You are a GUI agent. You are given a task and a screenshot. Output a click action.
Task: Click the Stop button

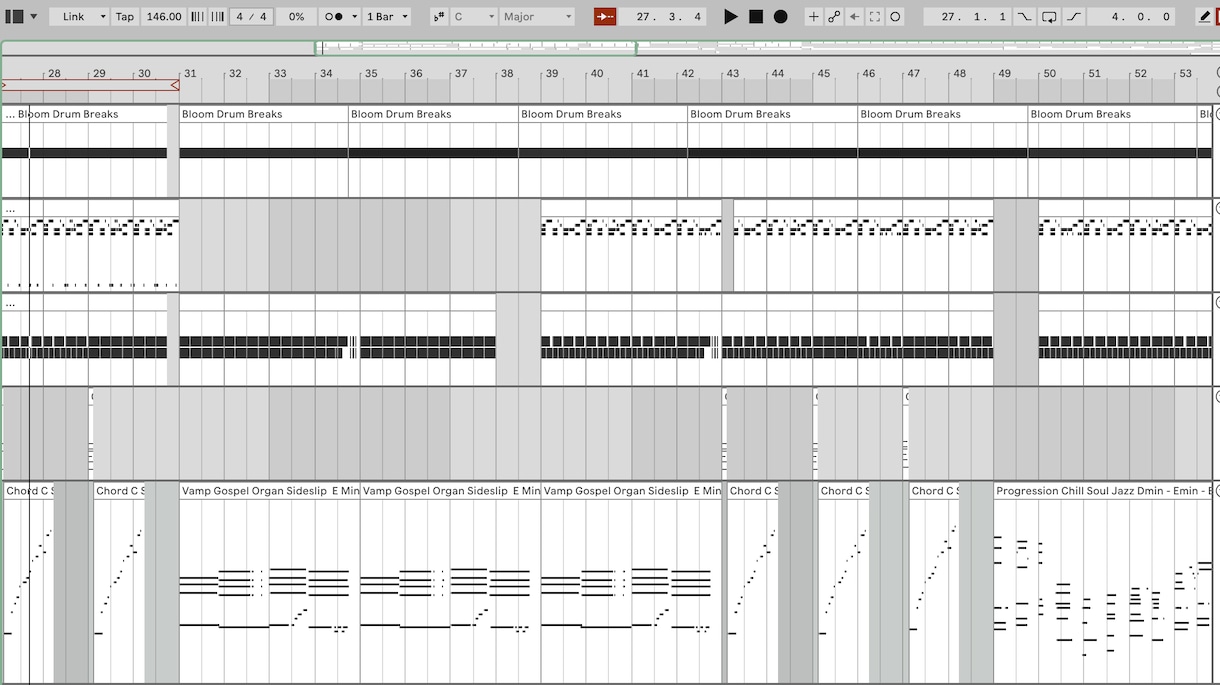(756, 16)
